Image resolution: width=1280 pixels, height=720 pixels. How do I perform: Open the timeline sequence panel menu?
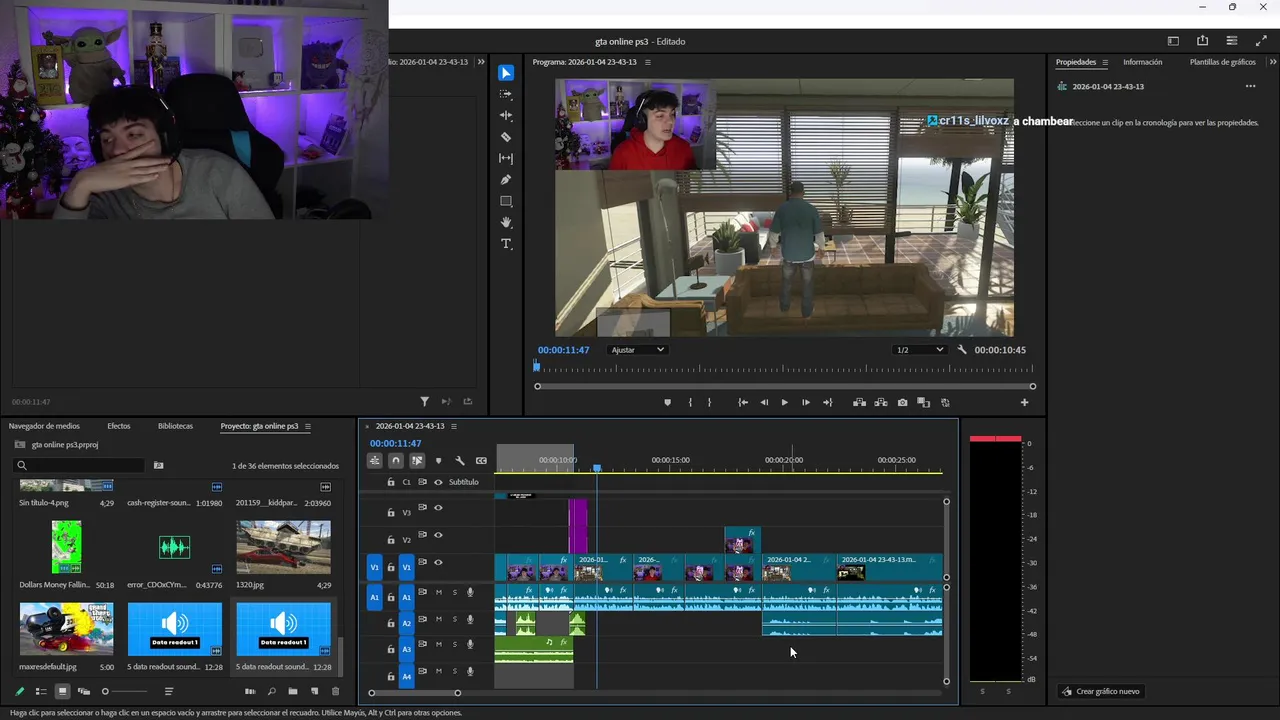453,426
